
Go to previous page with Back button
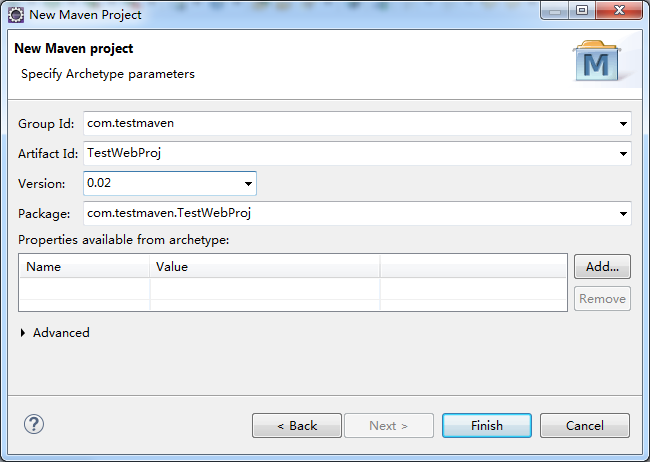pyautogui.click(x=297, y=426)
